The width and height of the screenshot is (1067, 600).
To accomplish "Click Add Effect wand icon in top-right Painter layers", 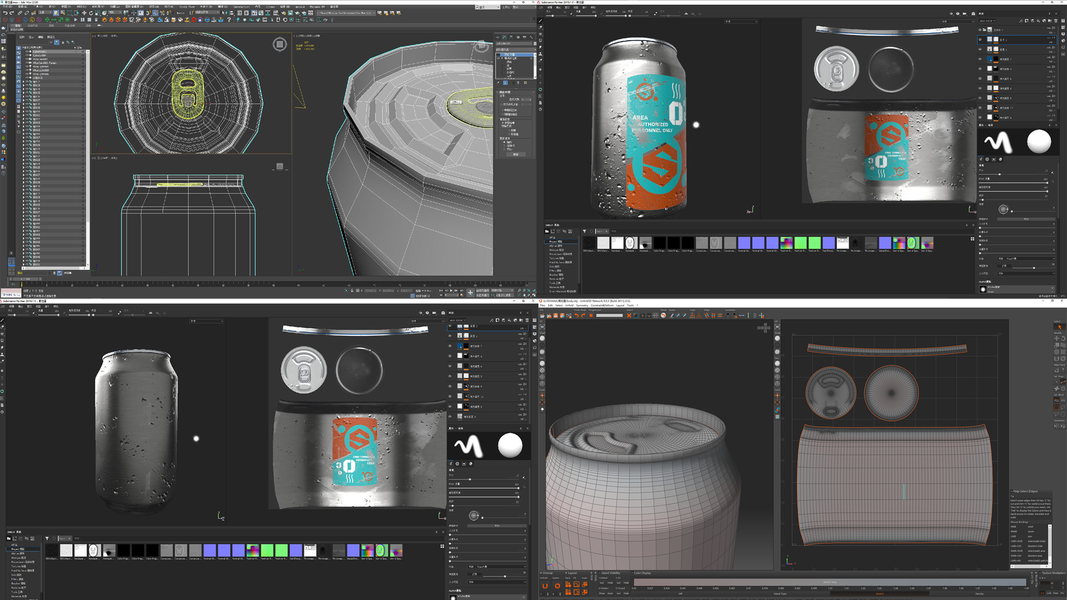I will tap(1021, 20).
